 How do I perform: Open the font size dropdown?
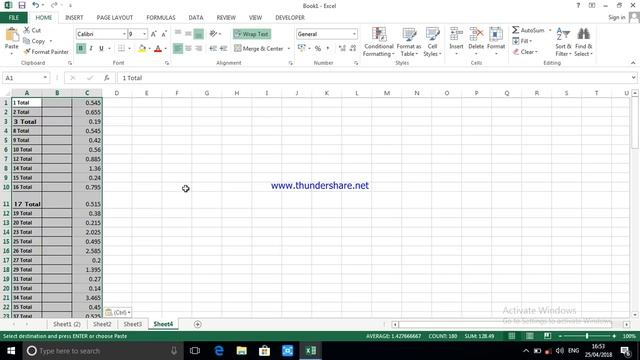click(144, 34)
